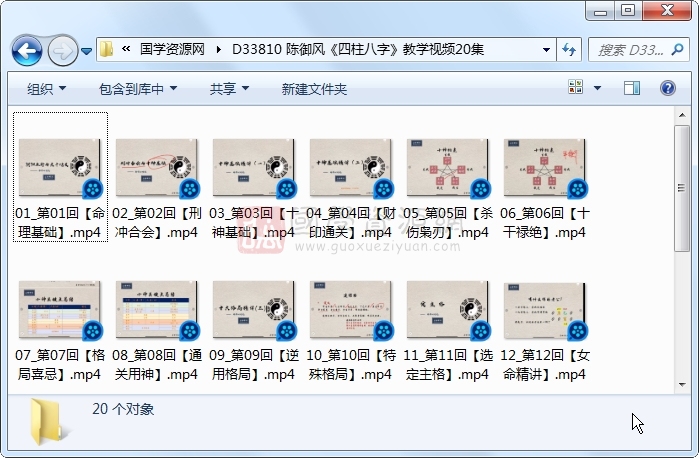Click filename text 09_第09回【逆用格局】.mp4
This screenshot has height=458, width=699.
coord(254,364)
